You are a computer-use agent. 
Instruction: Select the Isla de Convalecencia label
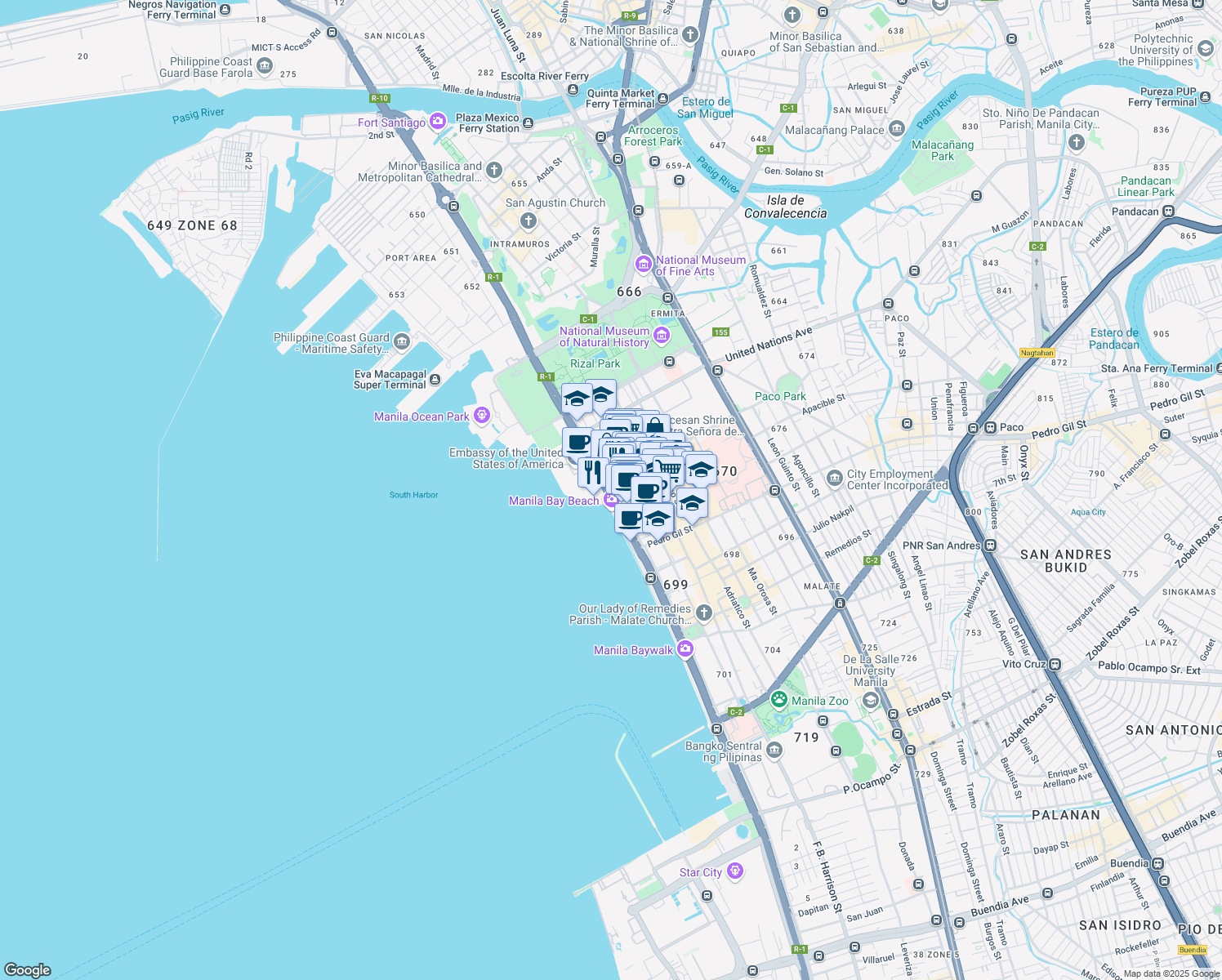click(x=786, y=207)
